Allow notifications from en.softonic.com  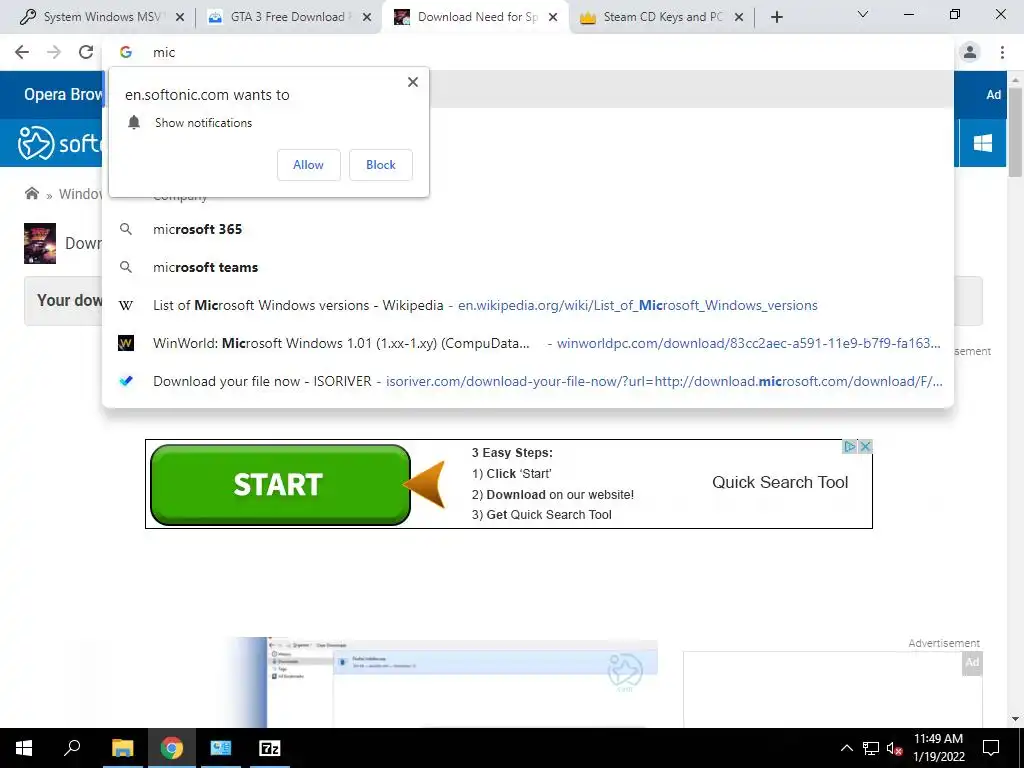pyautogui.click(x=308, y=165)
